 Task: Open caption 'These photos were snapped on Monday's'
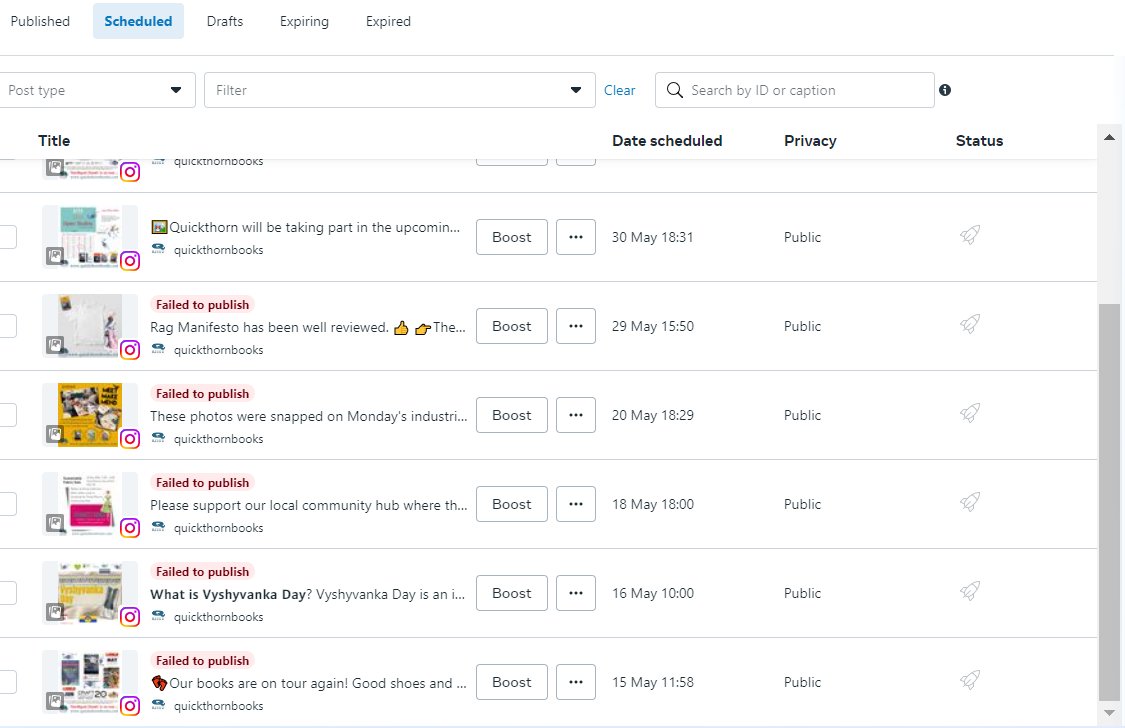[309, 416]
